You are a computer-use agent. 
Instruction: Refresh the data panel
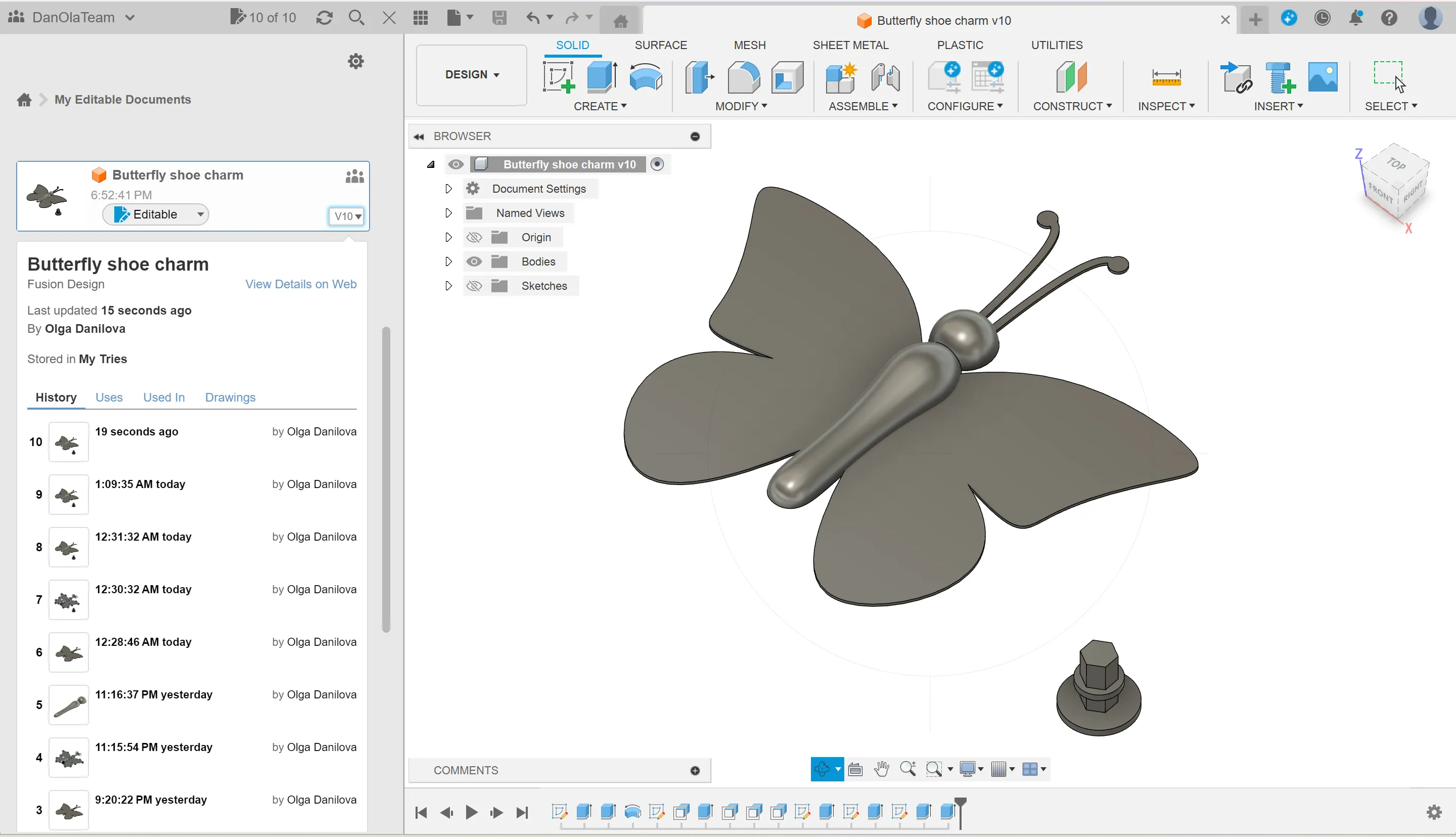point(324,18)
